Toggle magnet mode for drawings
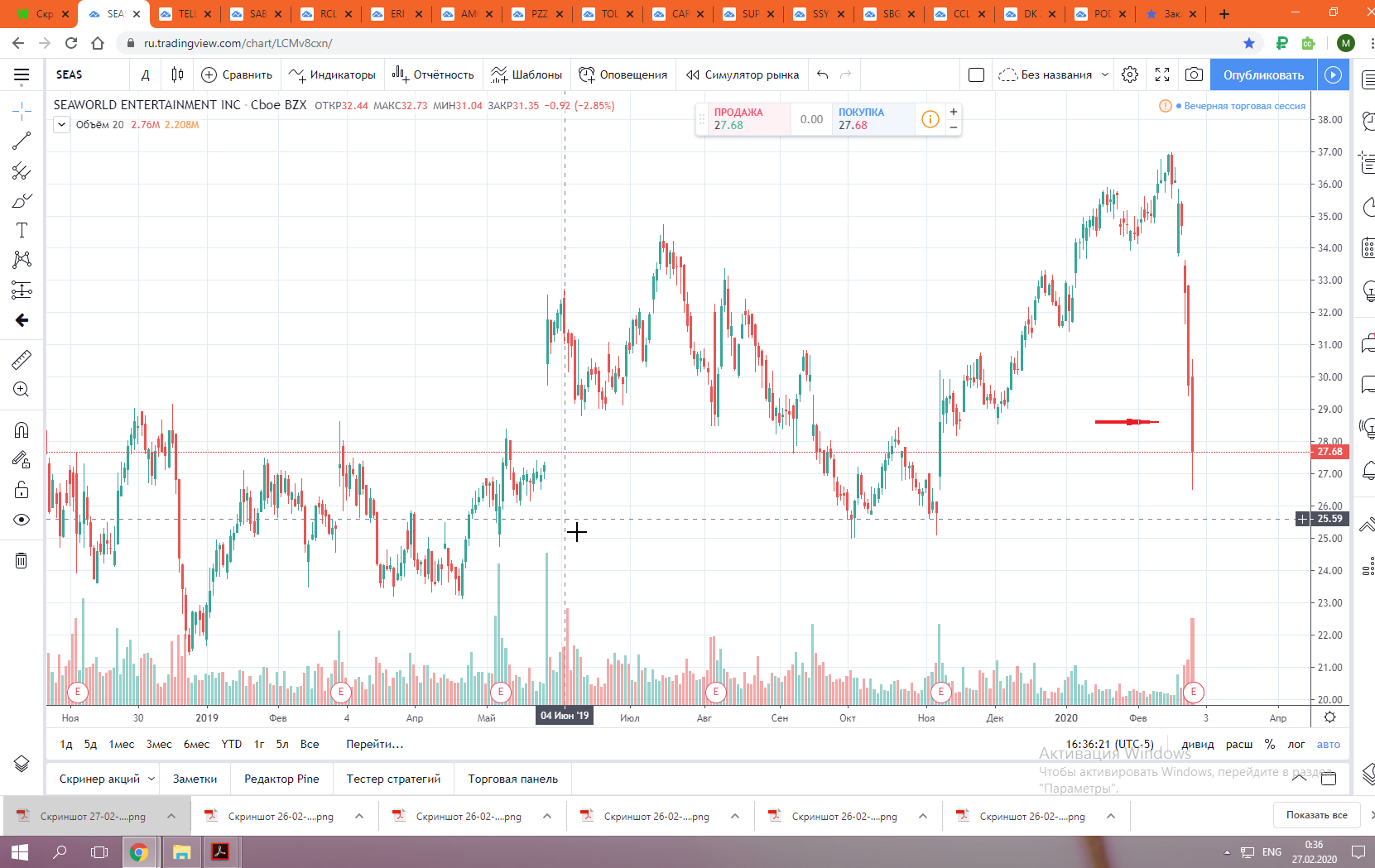 [x=22, y=429]
